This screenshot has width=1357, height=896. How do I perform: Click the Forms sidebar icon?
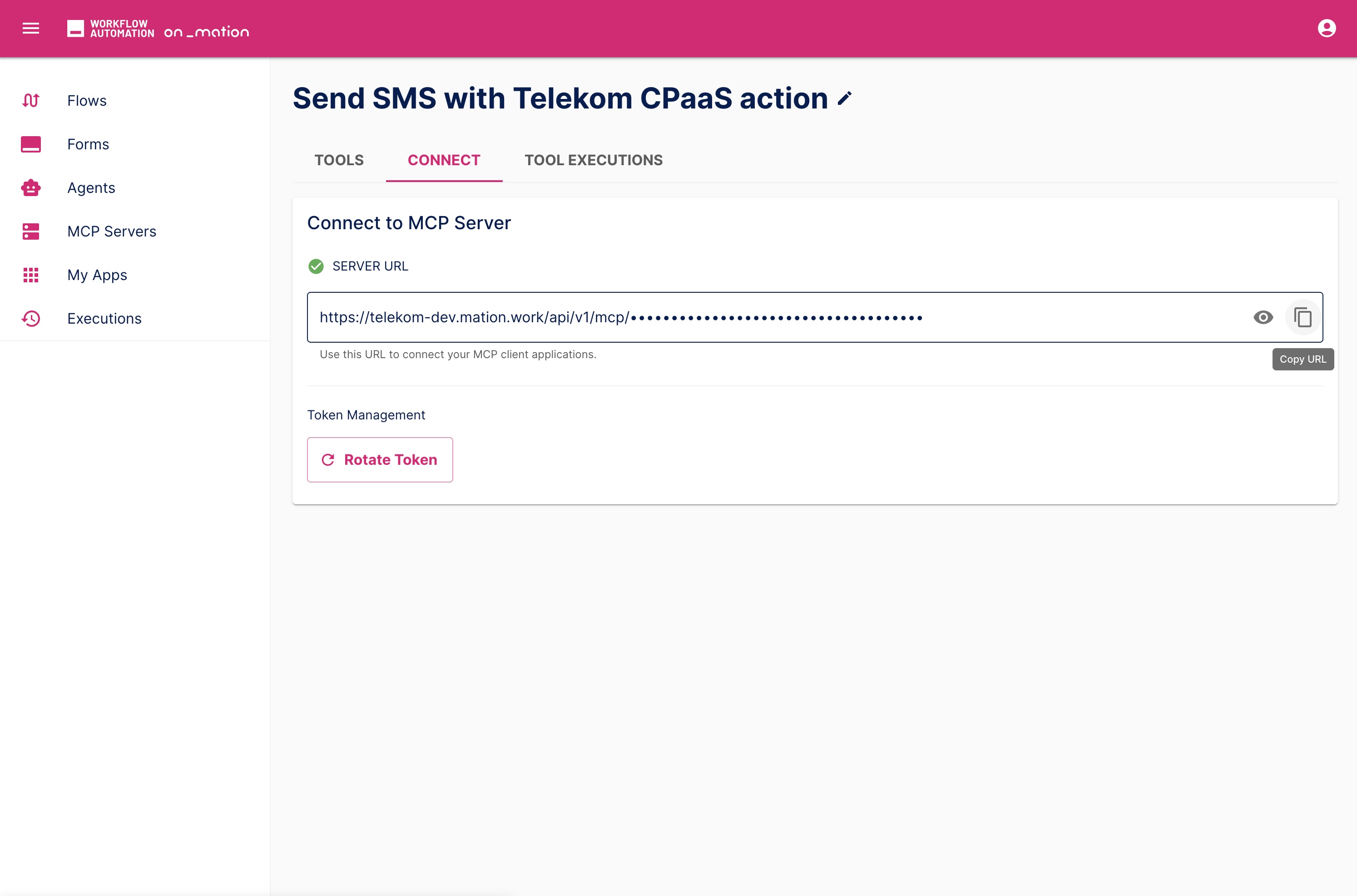point(31,144)
